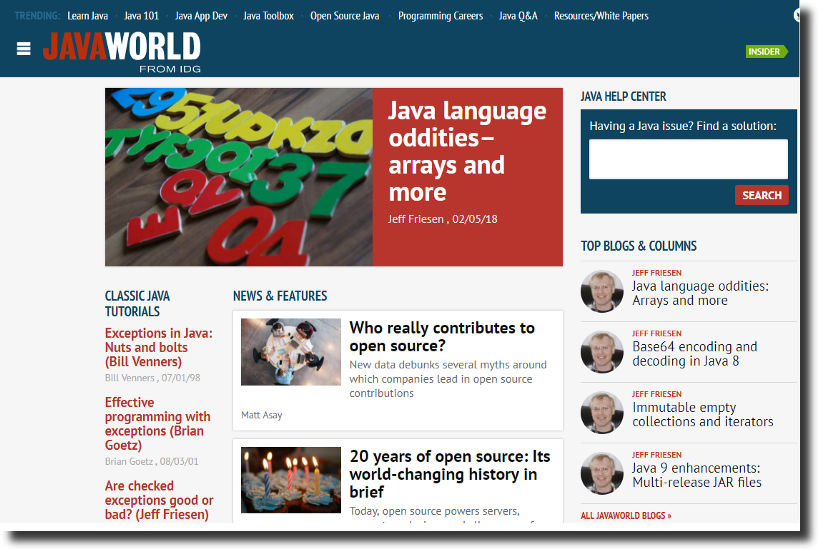
Task: Open 20 years of open source article
Action: [x=450, y=474]
